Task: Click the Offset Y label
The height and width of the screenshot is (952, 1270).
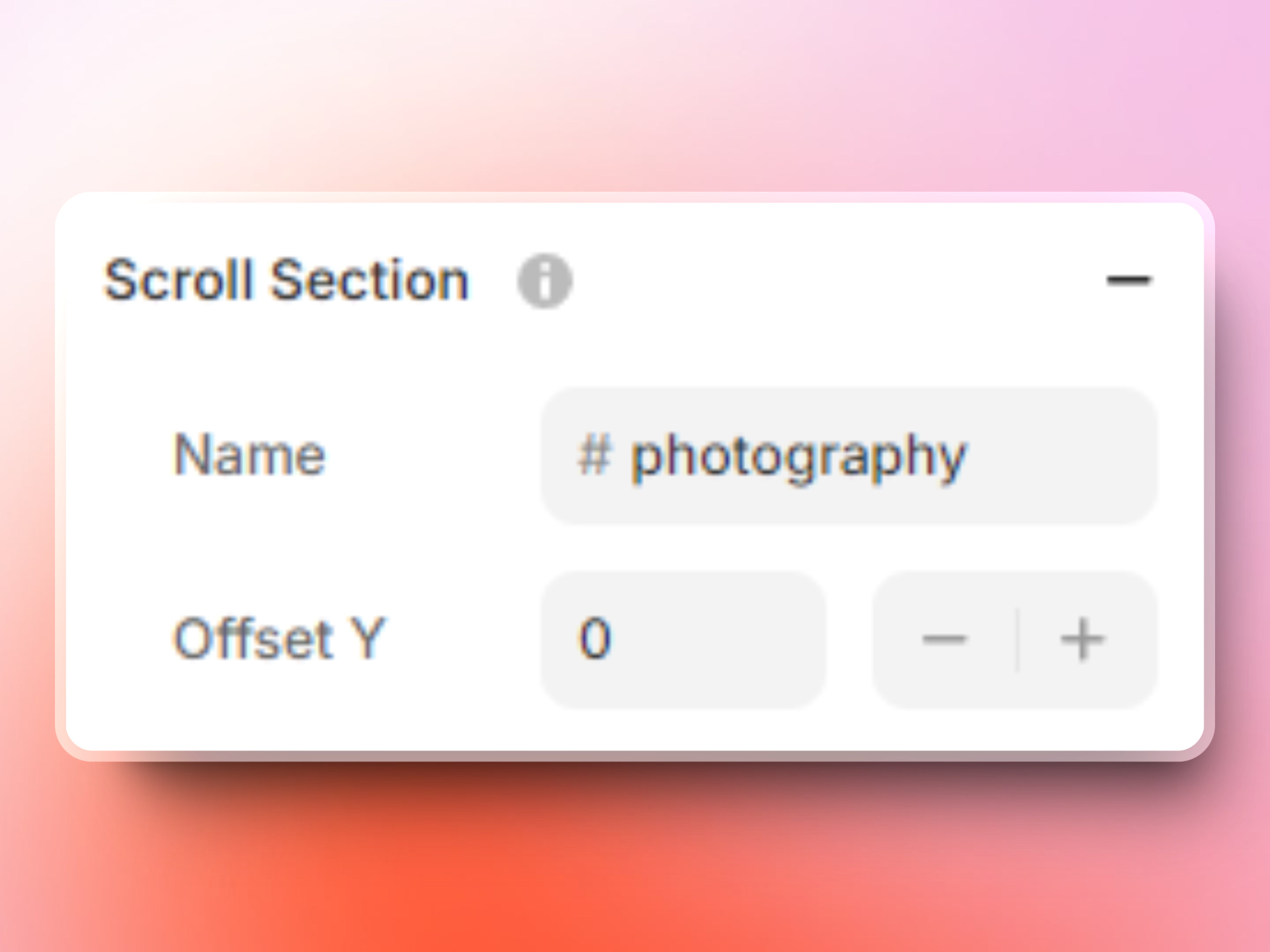Action: tap(280, 637)
